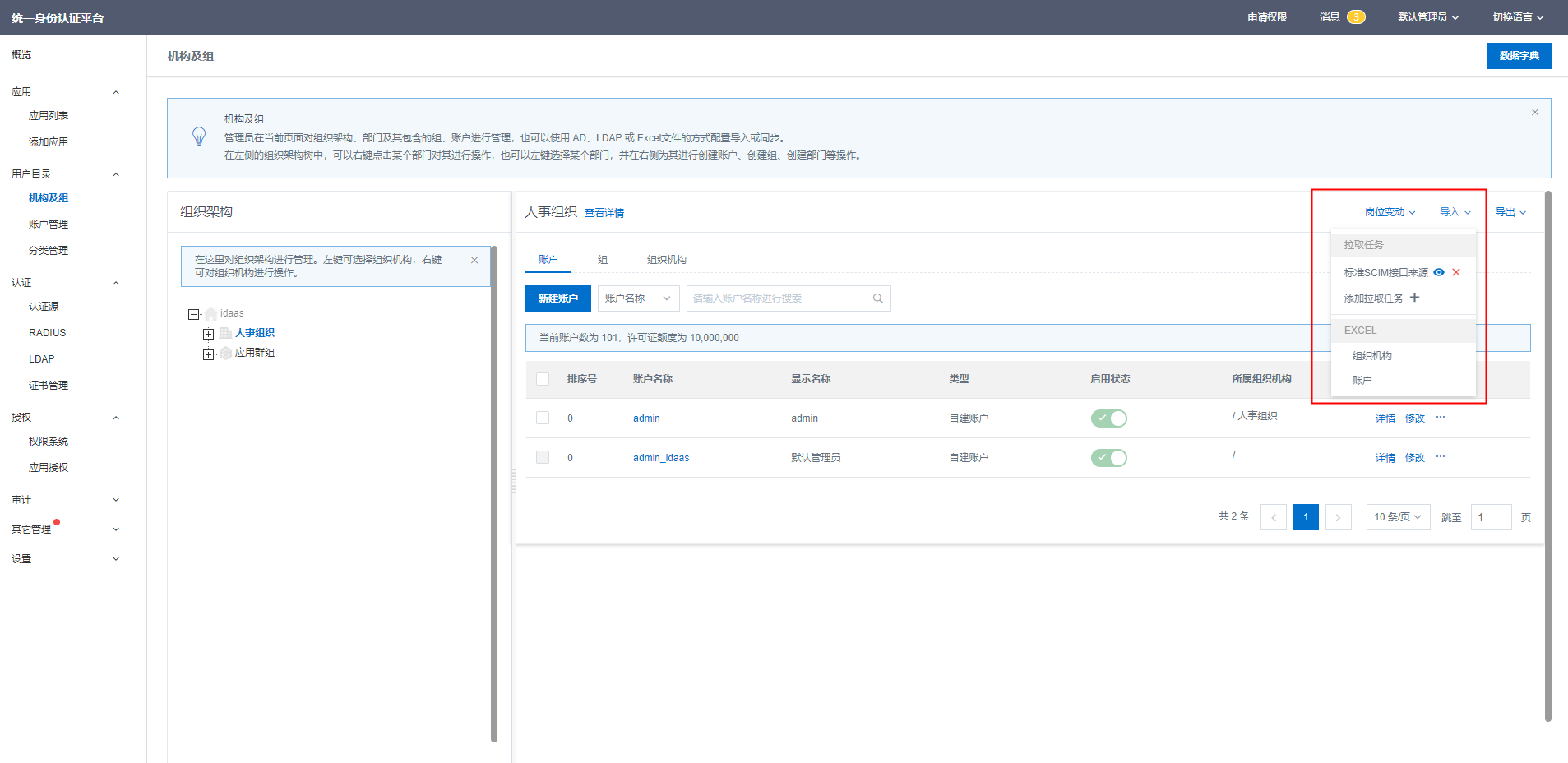The height and width of the screenshot is (763, 1568).
Task: Open the more options ellipsis for admin row
Action: [1441, 418]
